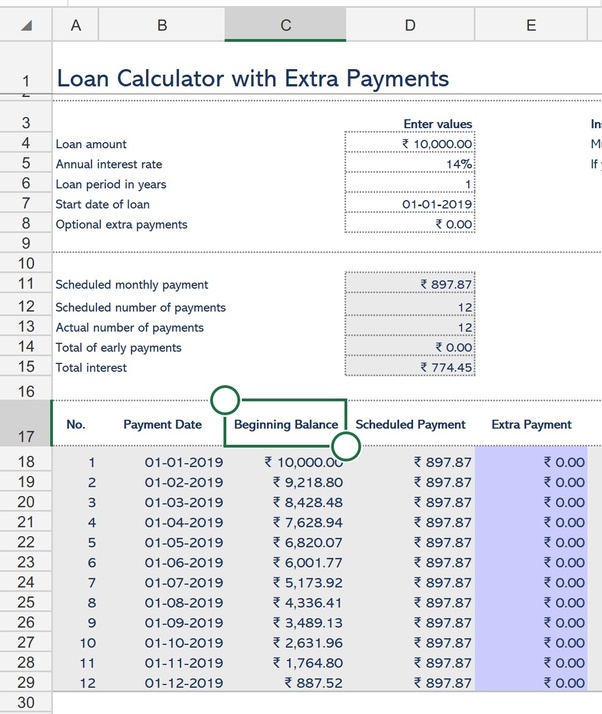Viewport: 602px width, 714px height.
Task: Tap the top-left selection handle circle
Action: (225, 400)
